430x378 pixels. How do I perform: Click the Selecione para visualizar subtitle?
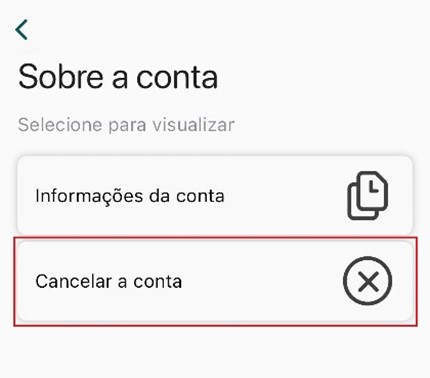click(126, 125)
